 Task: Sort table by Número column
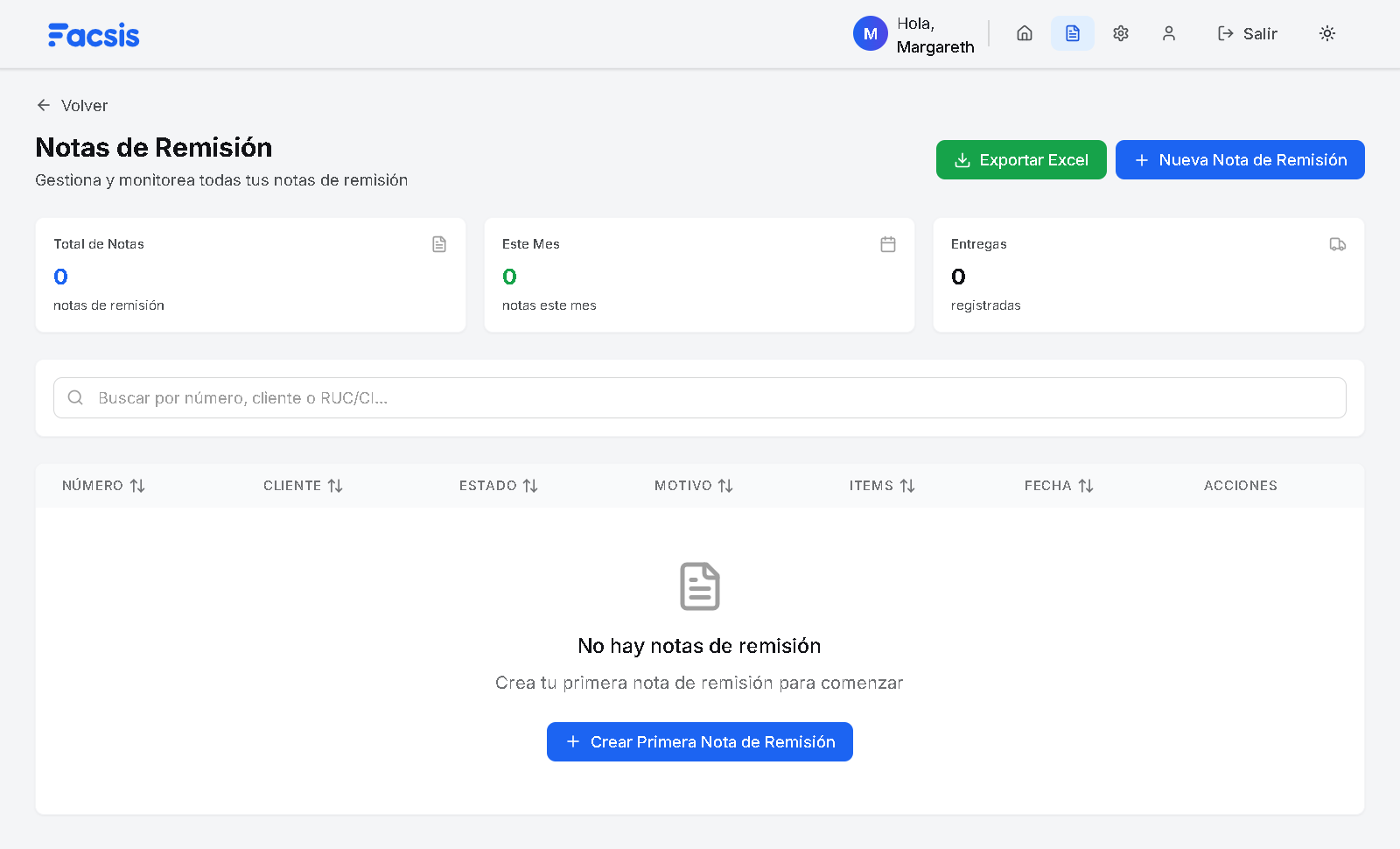coord(103,486)
